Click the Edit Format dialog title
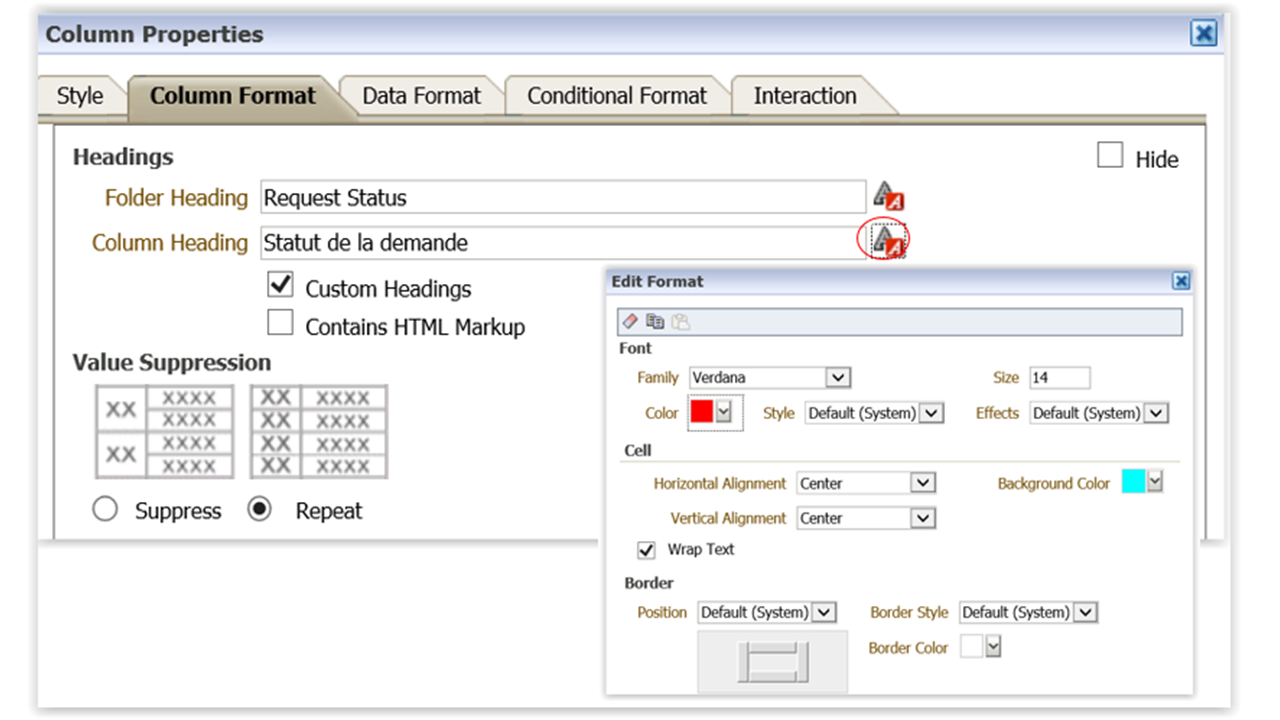Viewport: 1280px width, 720px height. pyautogui.click(x=658, y=282)
